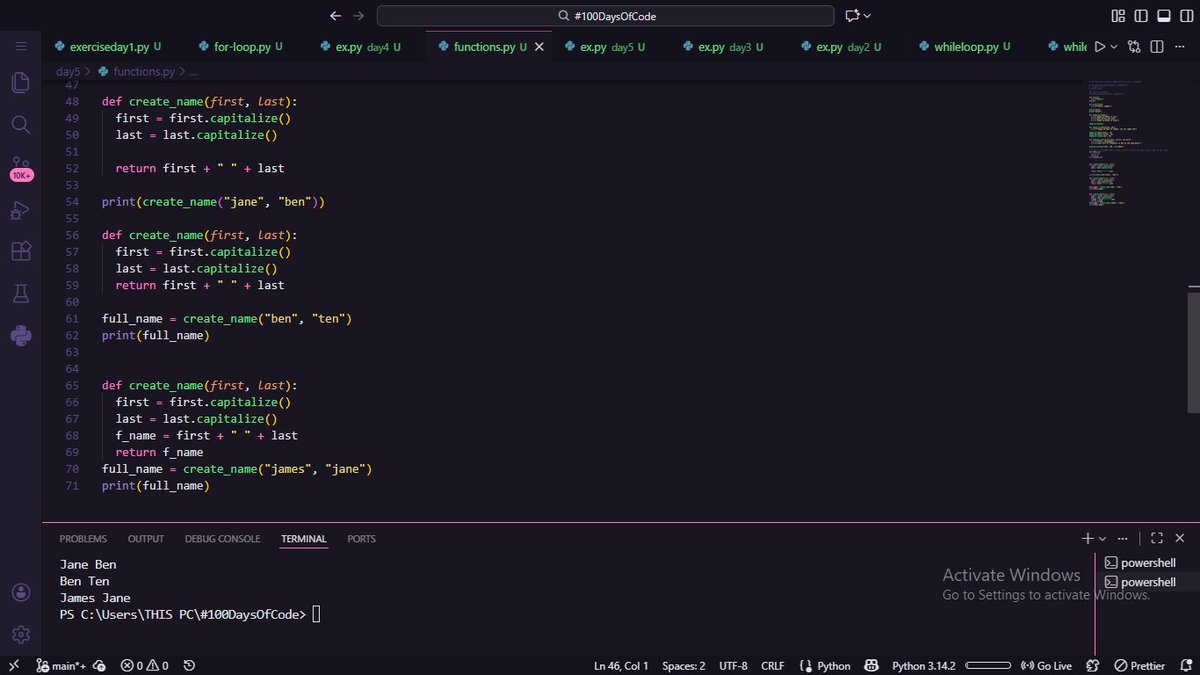Image resolution: width=1200 pixels, height=675 pixels.
Task: Open the Explorer view in activity bar
Action: (20, 82)
